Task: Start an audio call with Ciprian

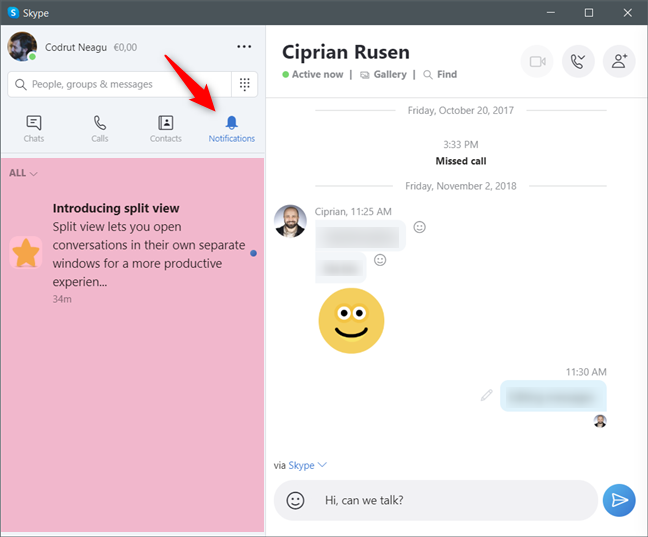Action: coord(578,62)
